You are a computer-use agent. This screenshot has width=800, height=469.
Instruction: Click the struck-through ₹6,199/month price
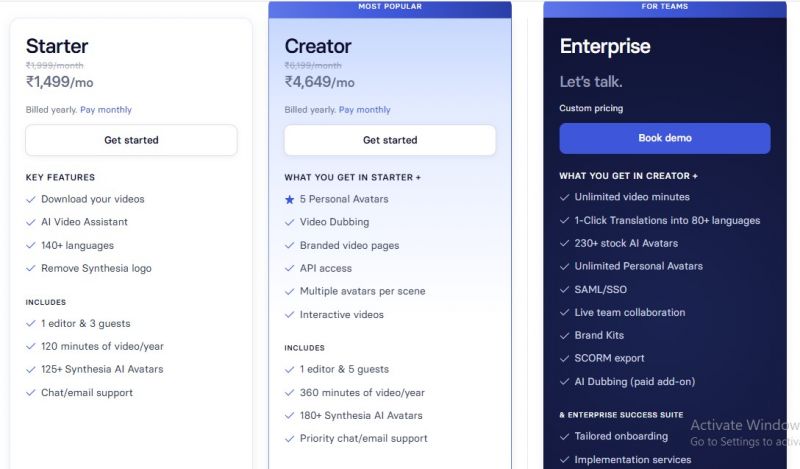point(313,65)
